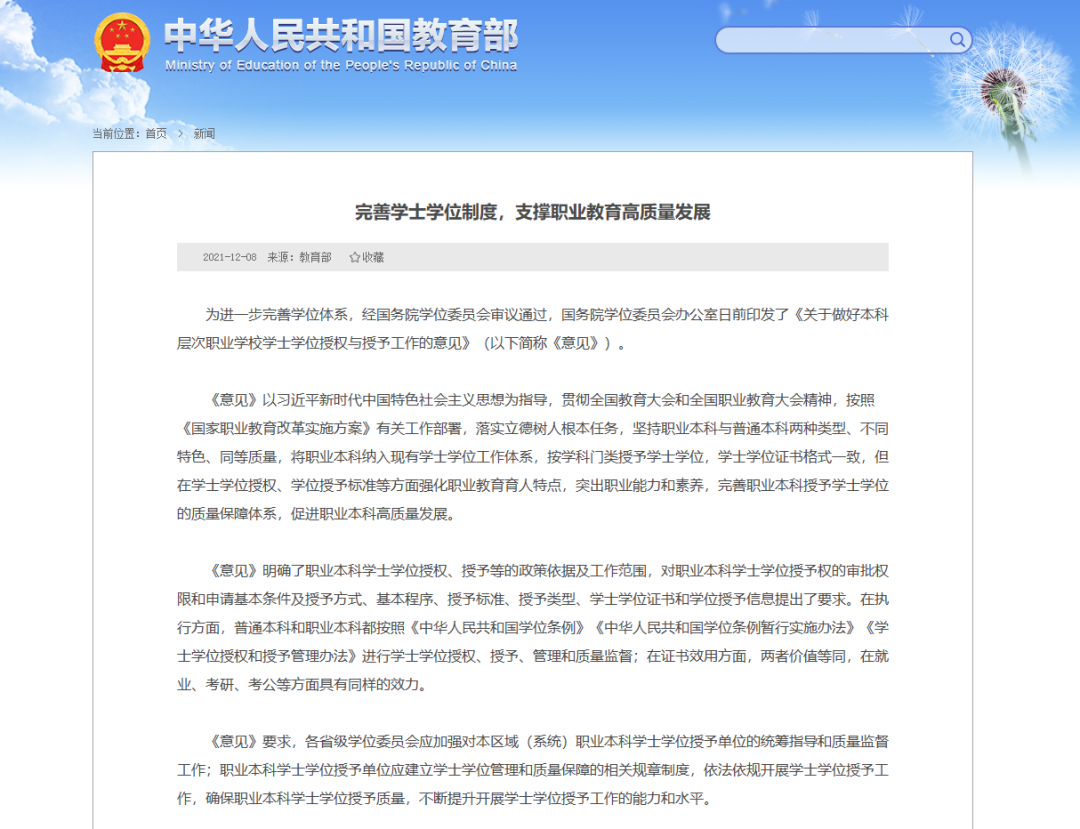Activate the search button inside the search bar

click(x=957, y=39)
